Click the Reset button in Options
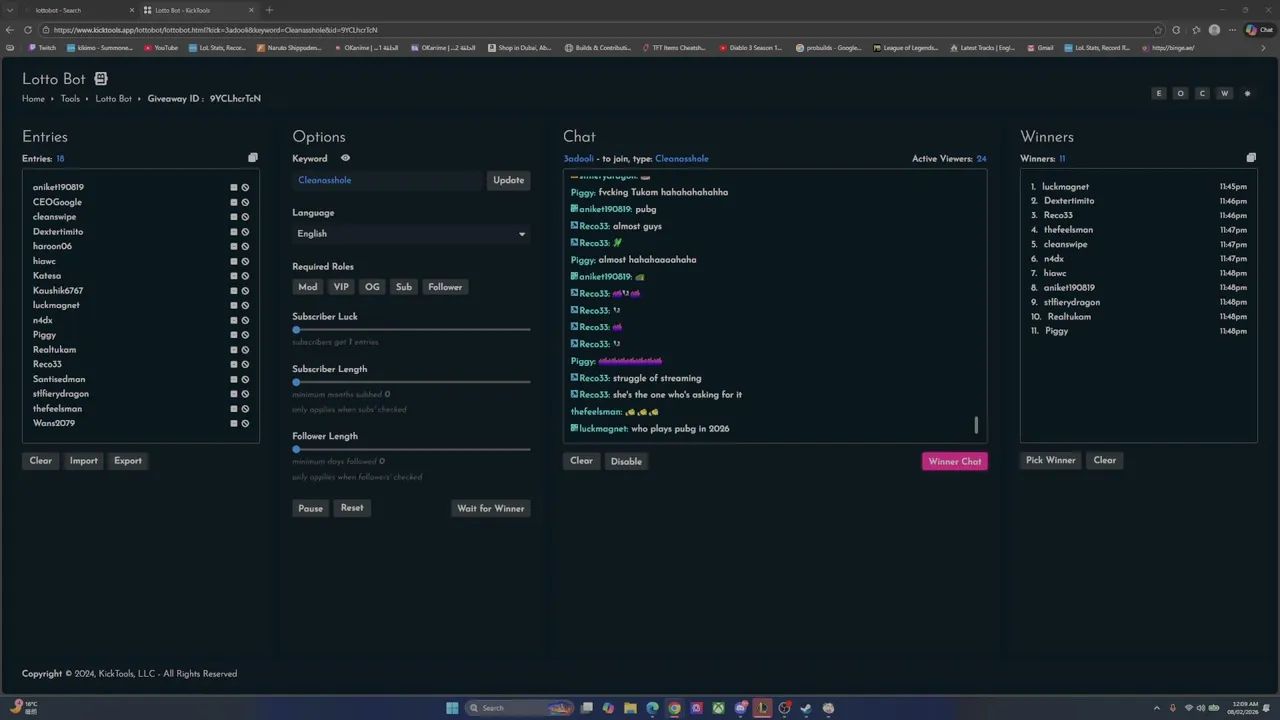The image size is (1280, 720). 352,508
